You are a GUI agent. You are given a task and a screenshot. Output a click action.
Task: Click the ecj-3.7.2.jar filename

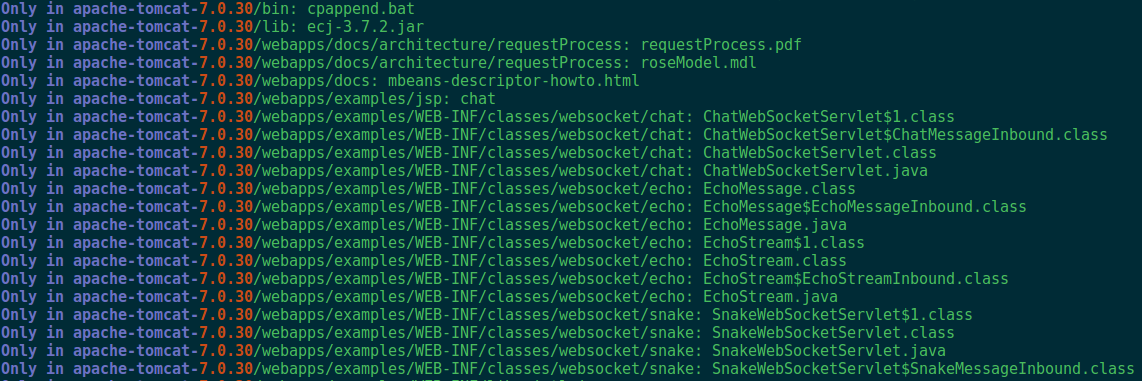[366, 27]
